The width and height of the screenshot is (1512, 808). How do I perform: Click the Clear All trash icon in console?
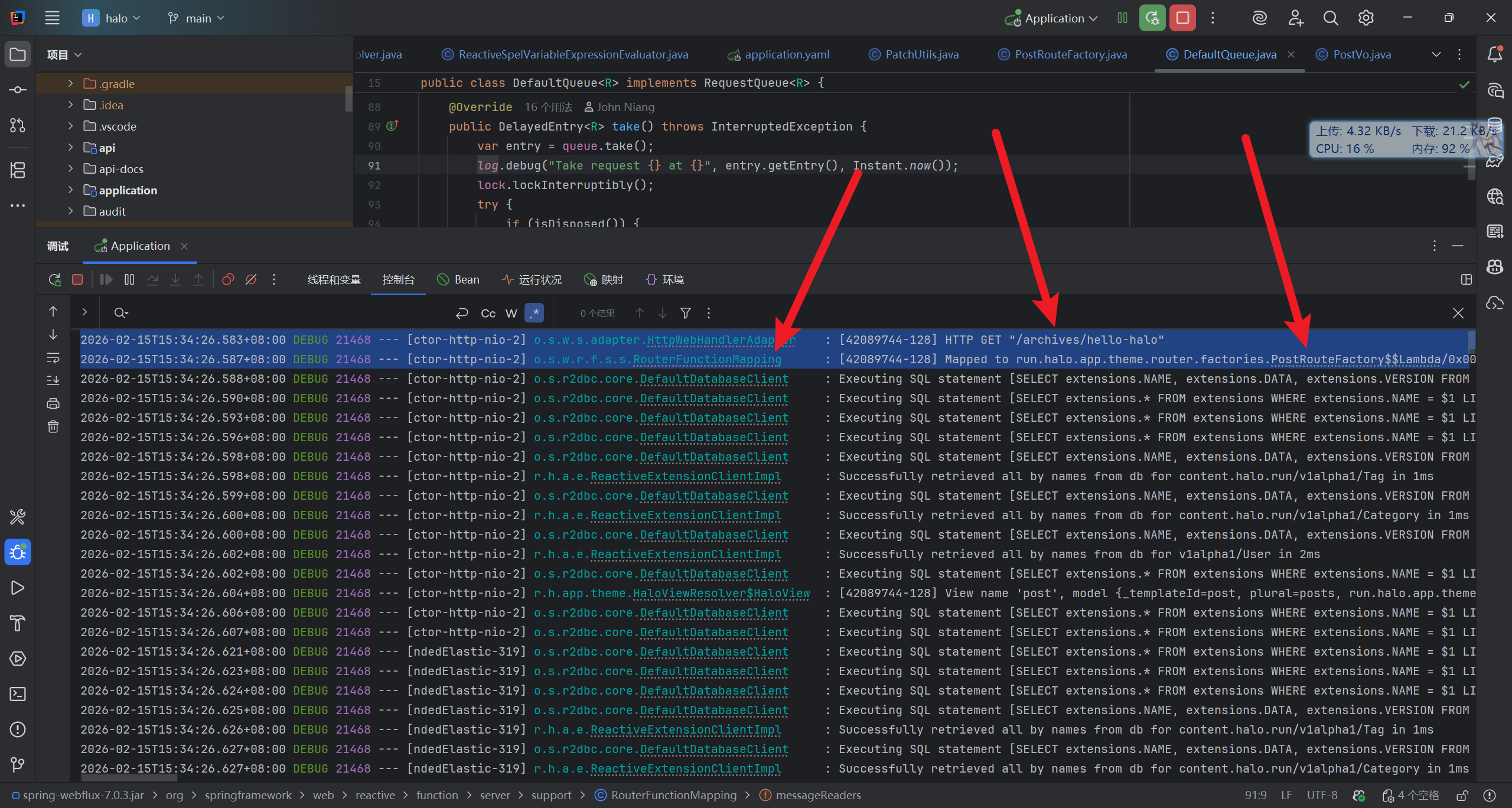click(x=53, y=426)
